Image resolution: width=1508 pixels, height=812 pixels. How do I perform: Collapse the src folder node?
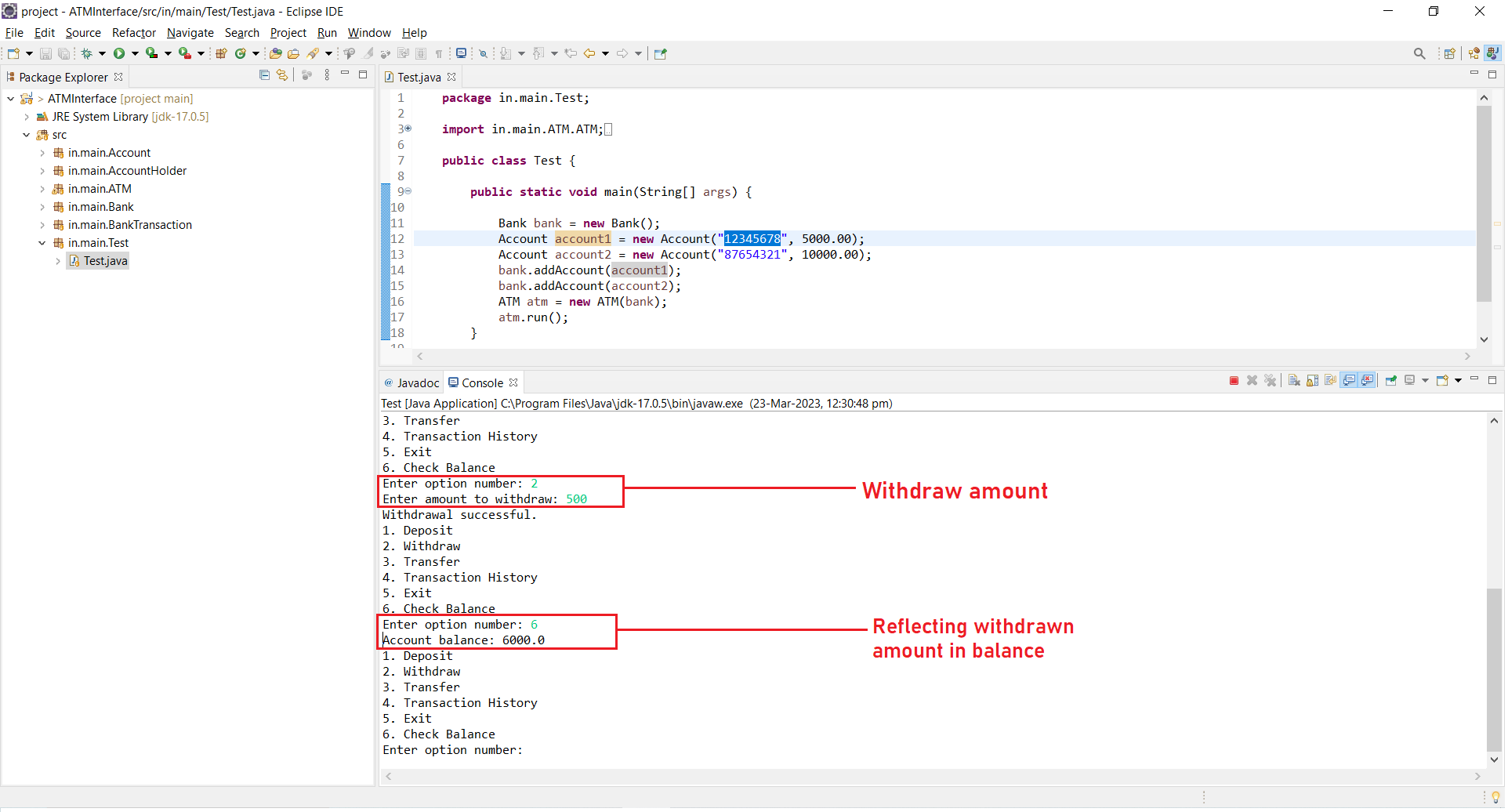click(27, 135)
